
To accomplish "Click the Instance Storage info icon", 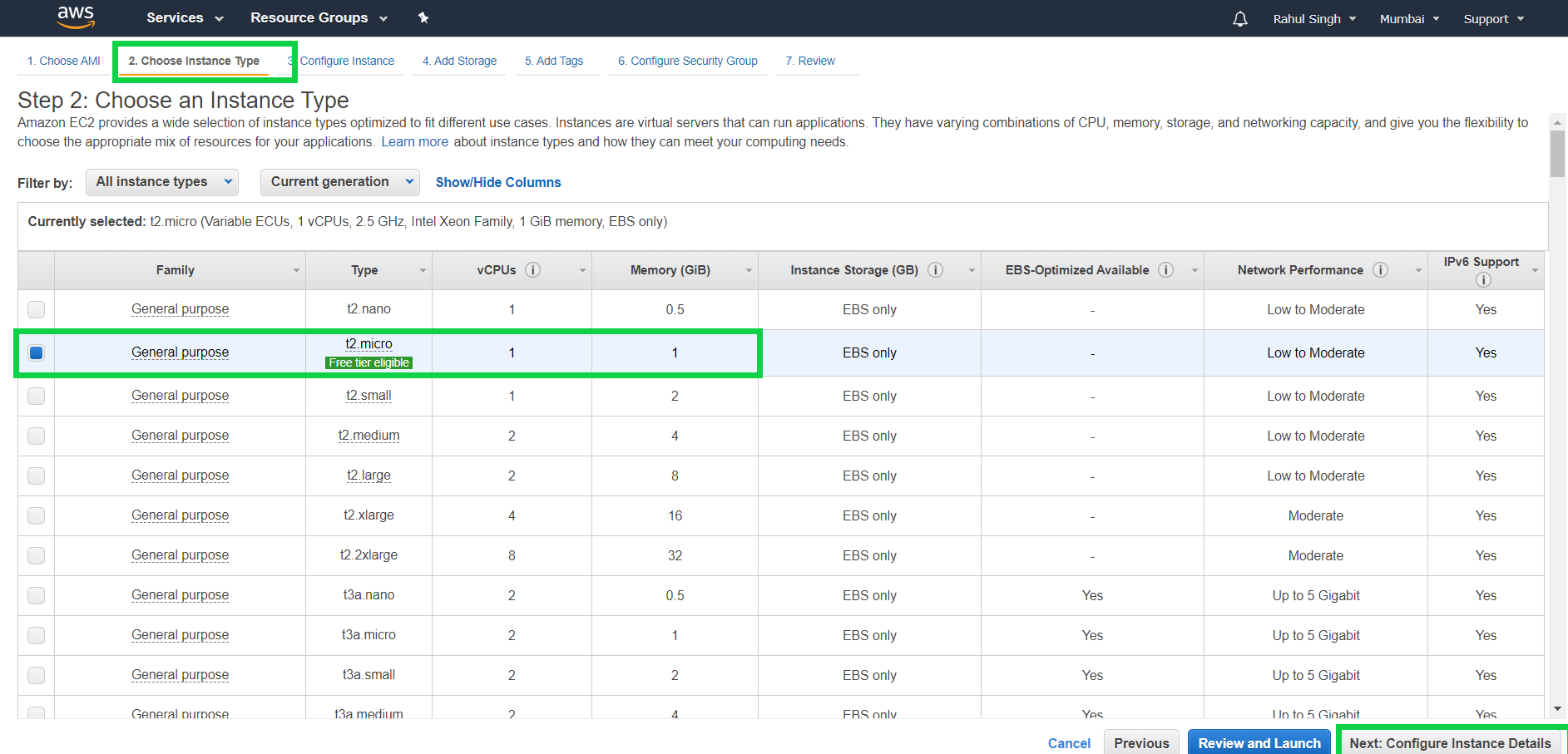I will click(935, 270).
